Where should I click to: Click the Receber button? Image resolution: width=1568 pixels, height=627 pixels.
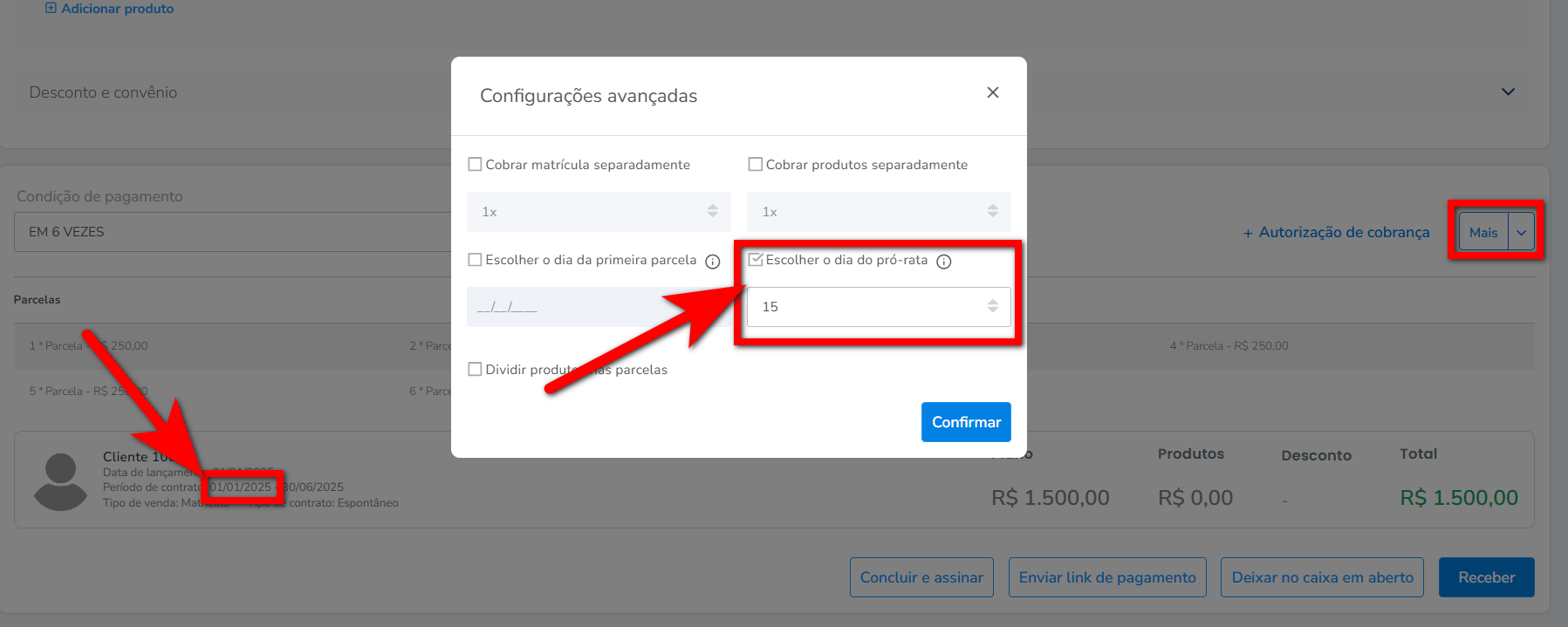pos(1486,577)
